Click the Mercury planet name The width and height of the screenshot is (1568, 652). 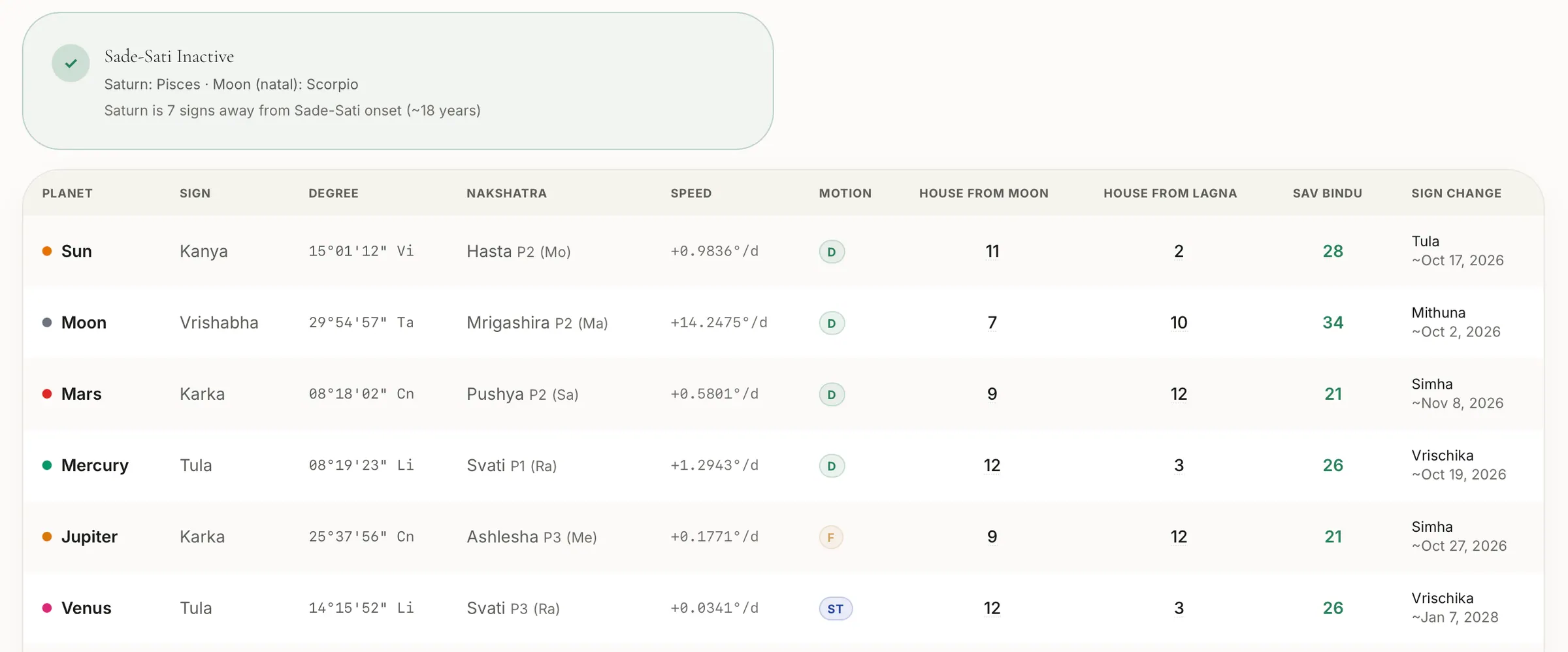[95, 465]
